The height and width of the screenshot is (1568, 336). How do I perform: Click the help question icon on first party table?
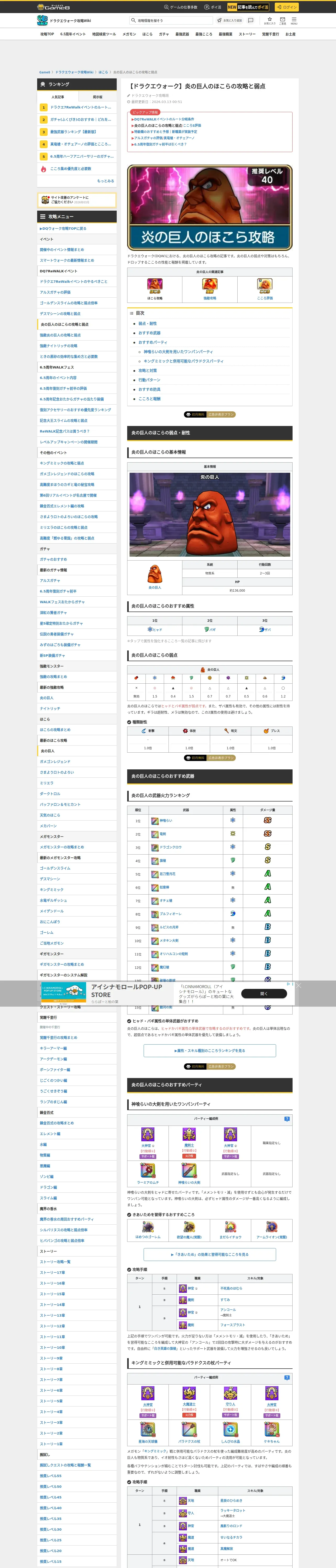point(287,1119)
